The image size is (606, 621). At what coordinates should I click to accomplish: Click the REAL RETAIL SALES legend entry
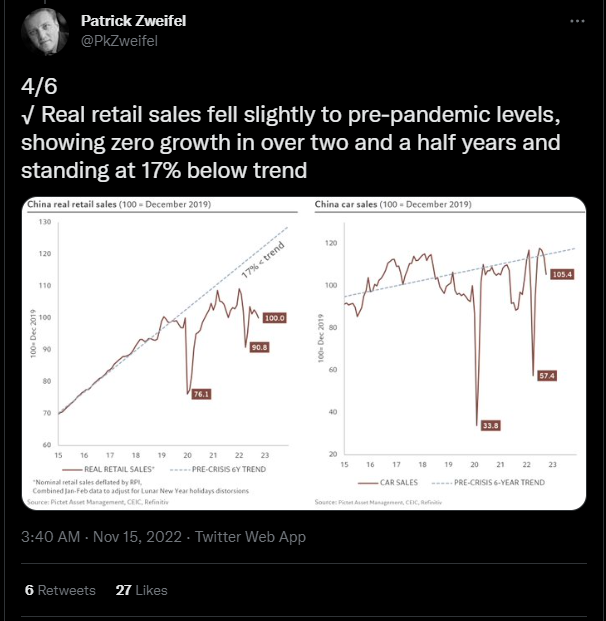point(109,469)
